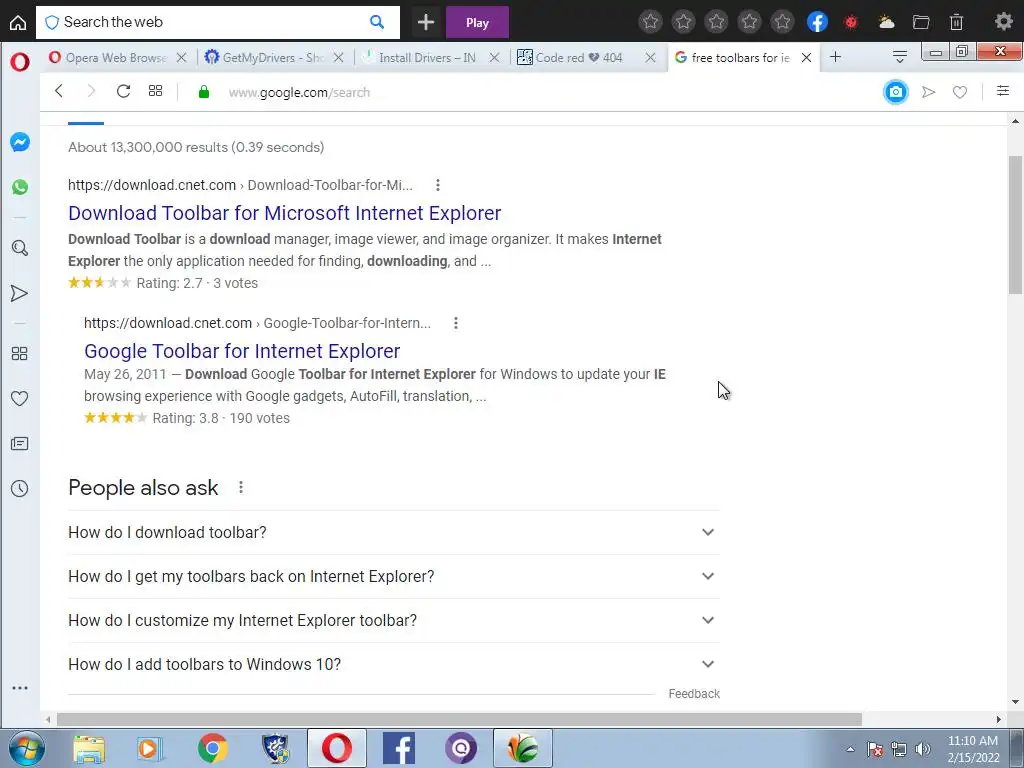Click the Feedback link
This screenshot has height=768, width=1024.
(694, 694)
